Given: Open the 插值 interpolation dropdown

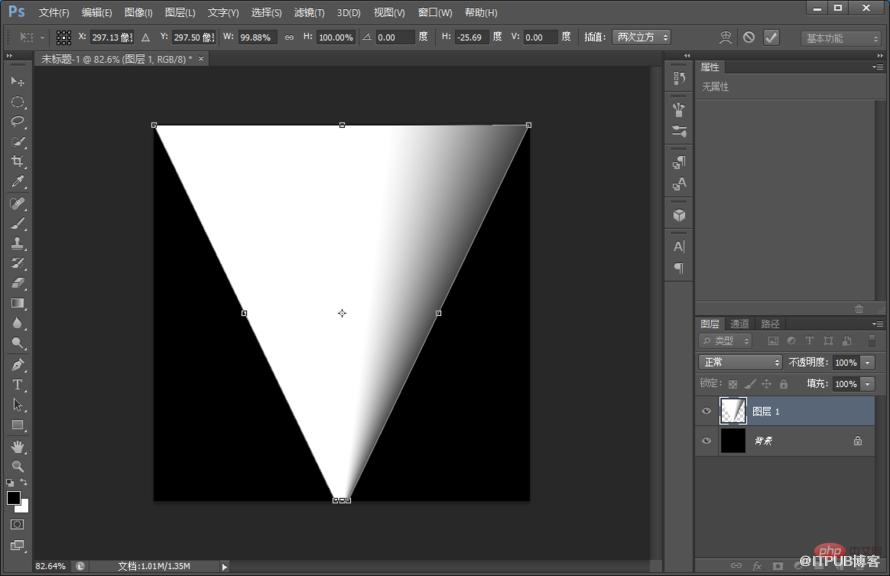Looking at the screenshot, I should click(x=641, y=37).
